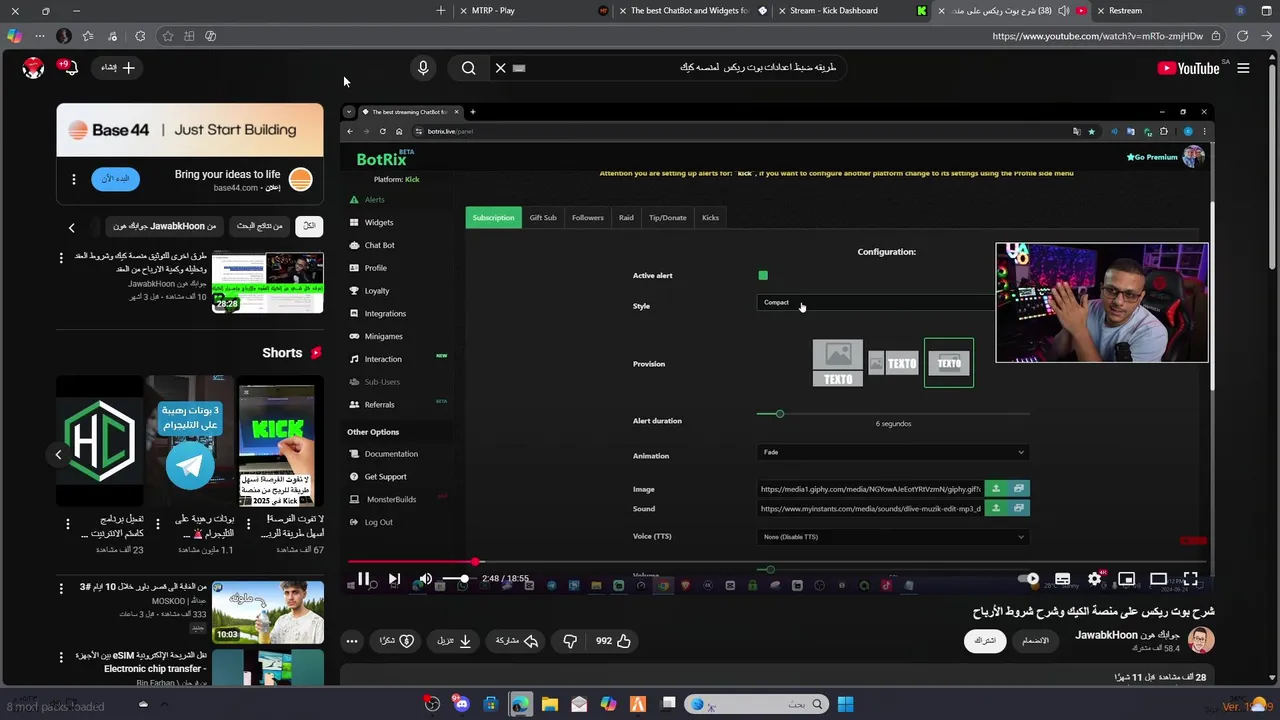This screenshot has width=1280, height=720.
Task: Open a new browser tab
Action: click(440, 11)
